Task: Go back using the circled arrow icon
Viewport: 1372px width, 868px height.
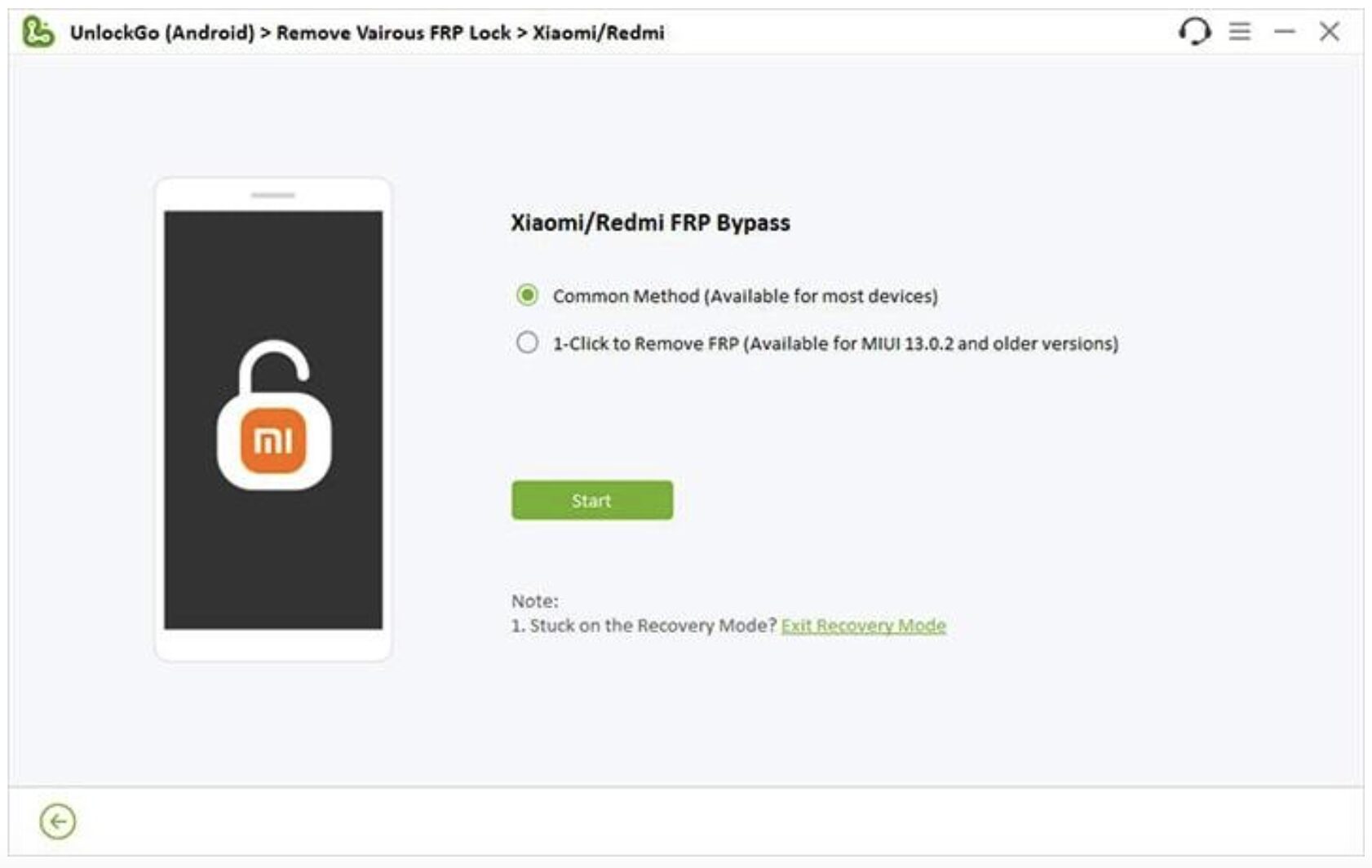Action: [x=58, y=821]
